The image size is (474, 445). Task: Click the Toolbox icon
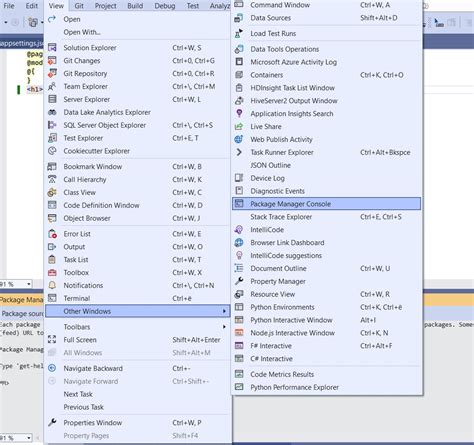(52, 273)
